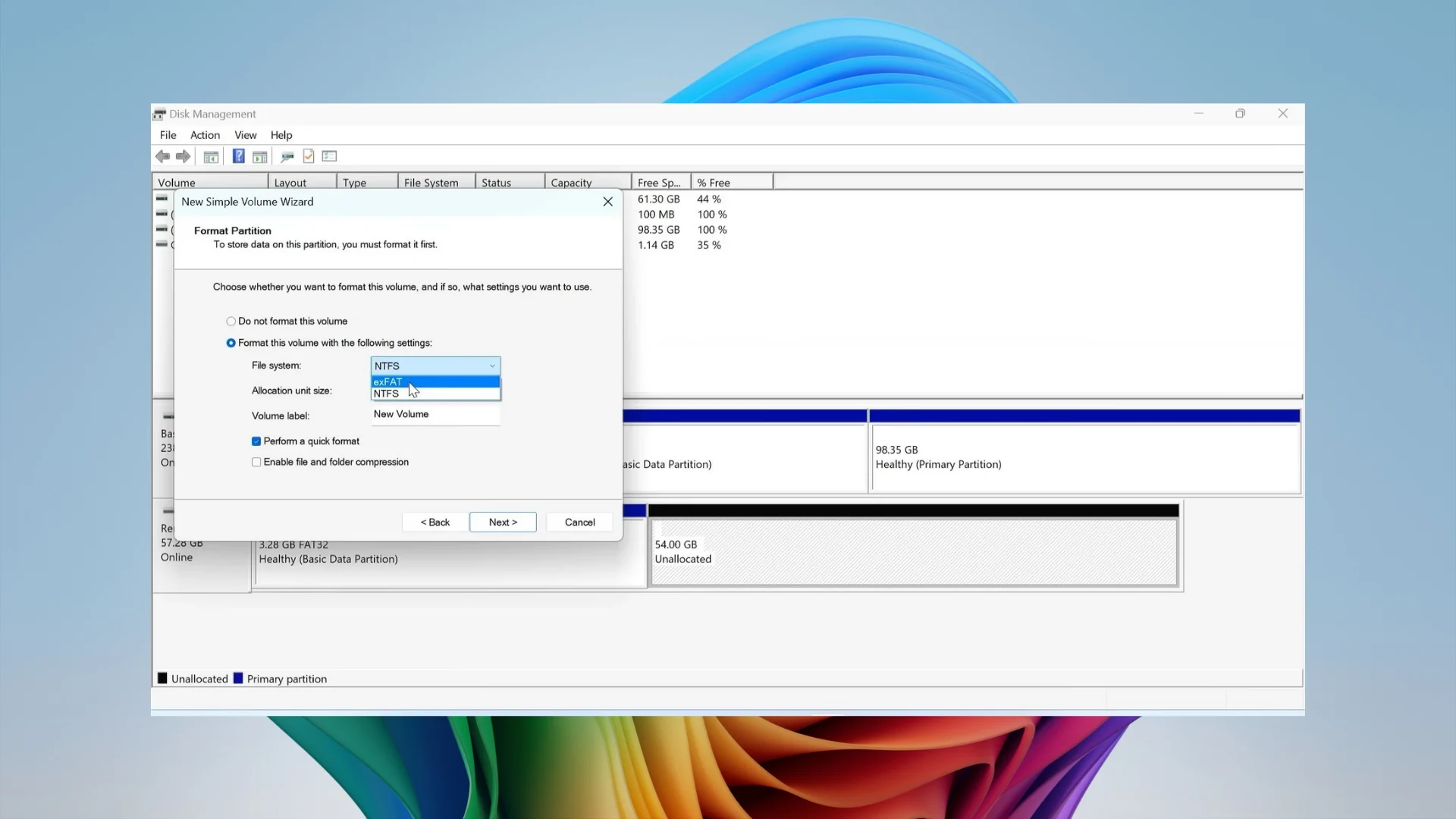Close the New Simple Volume Wizard
The height and width of the screenshot is (819, 1456).
607,202
